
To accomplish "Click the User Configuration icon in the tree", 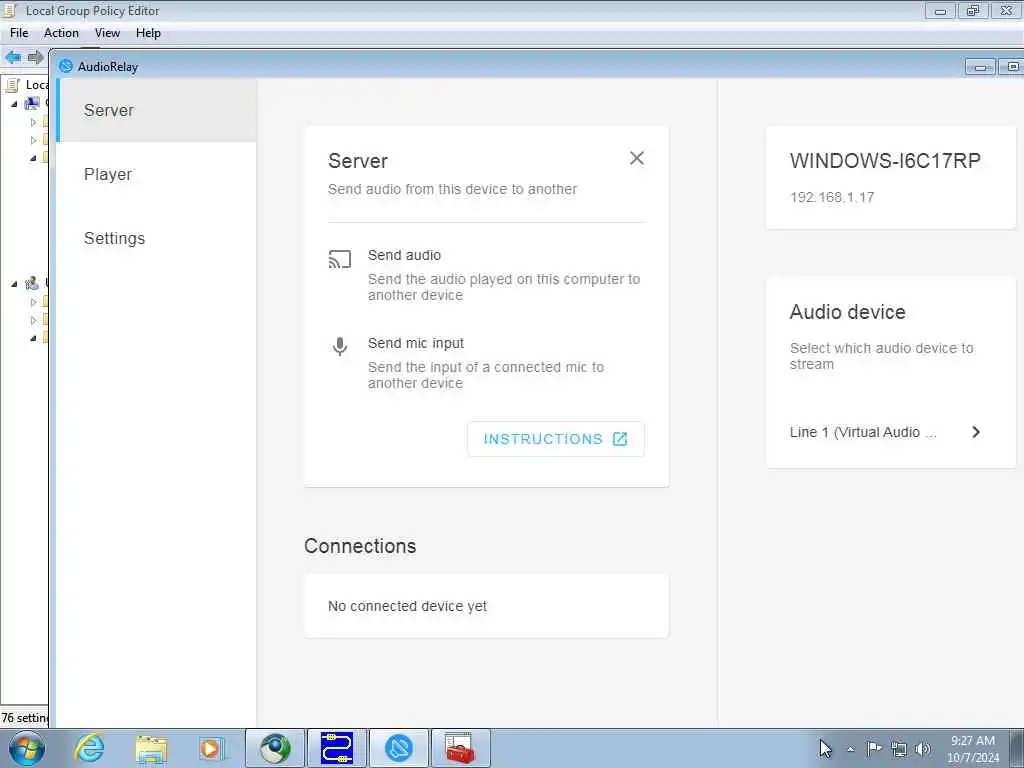I will pos(32,283).
